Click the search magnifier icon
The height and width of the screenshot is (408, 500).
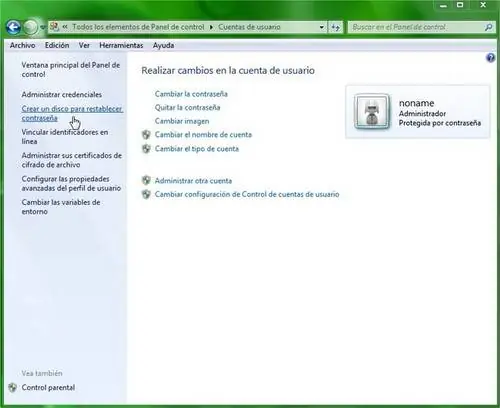(x=488, y=27)
